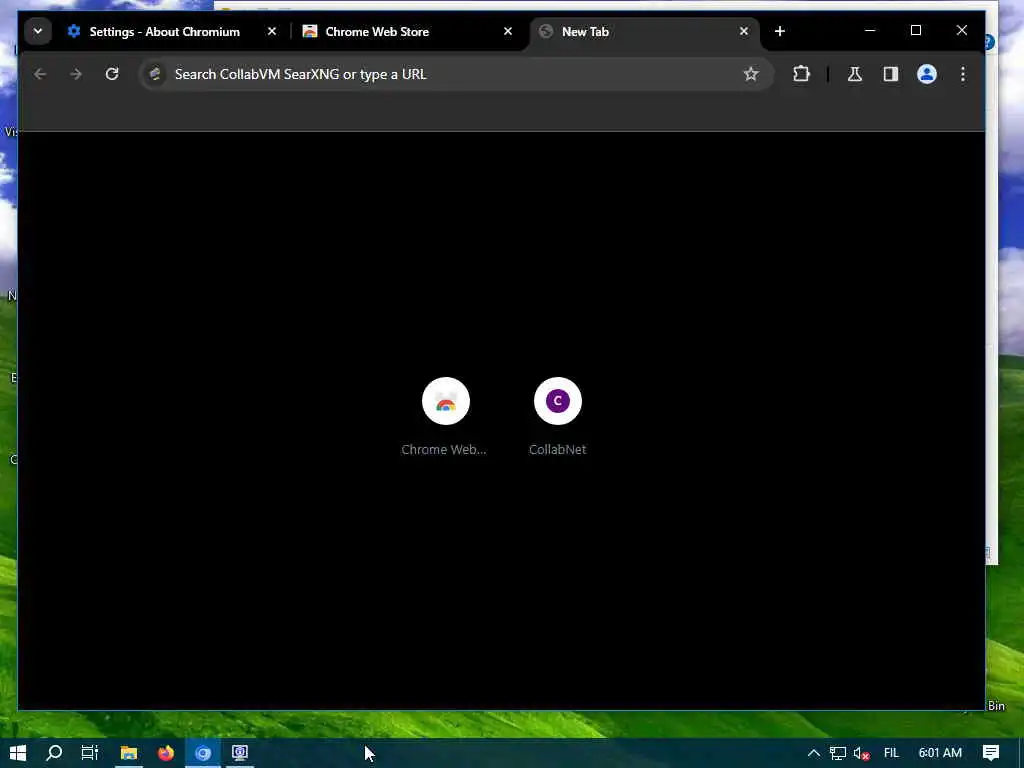Click the search engine icon in address bar

(x=155, y=74)
